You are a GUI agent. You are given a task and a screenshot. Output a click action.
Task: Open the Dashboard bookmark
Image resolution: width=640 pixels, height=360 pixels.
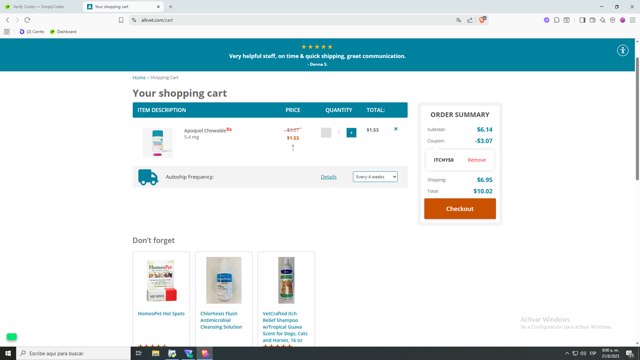tap(63, 31)
